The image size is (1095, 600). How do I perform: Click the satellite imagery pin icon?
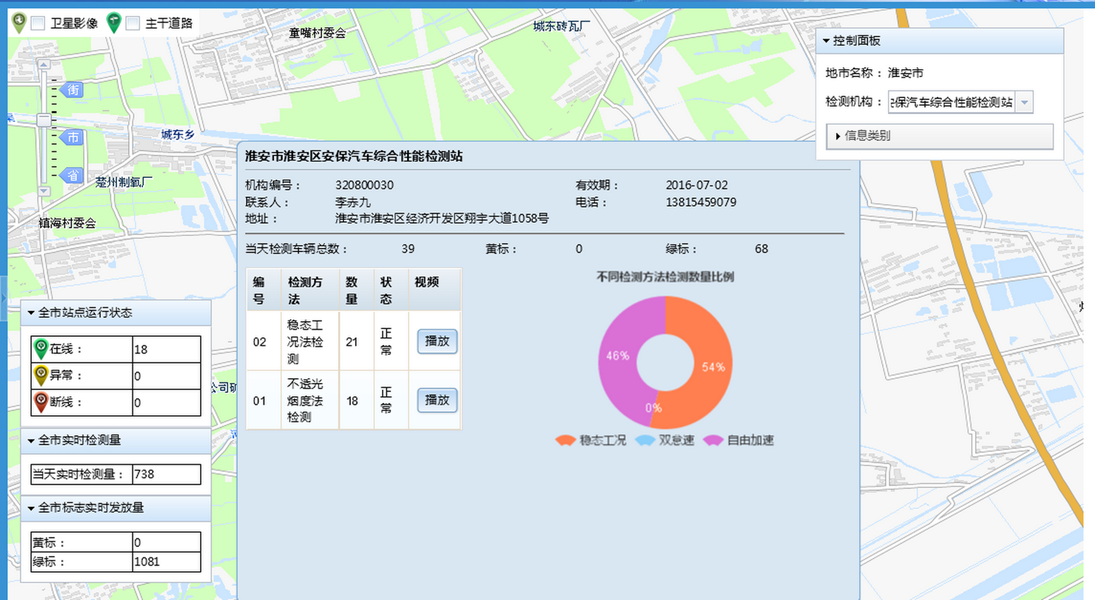18,21
